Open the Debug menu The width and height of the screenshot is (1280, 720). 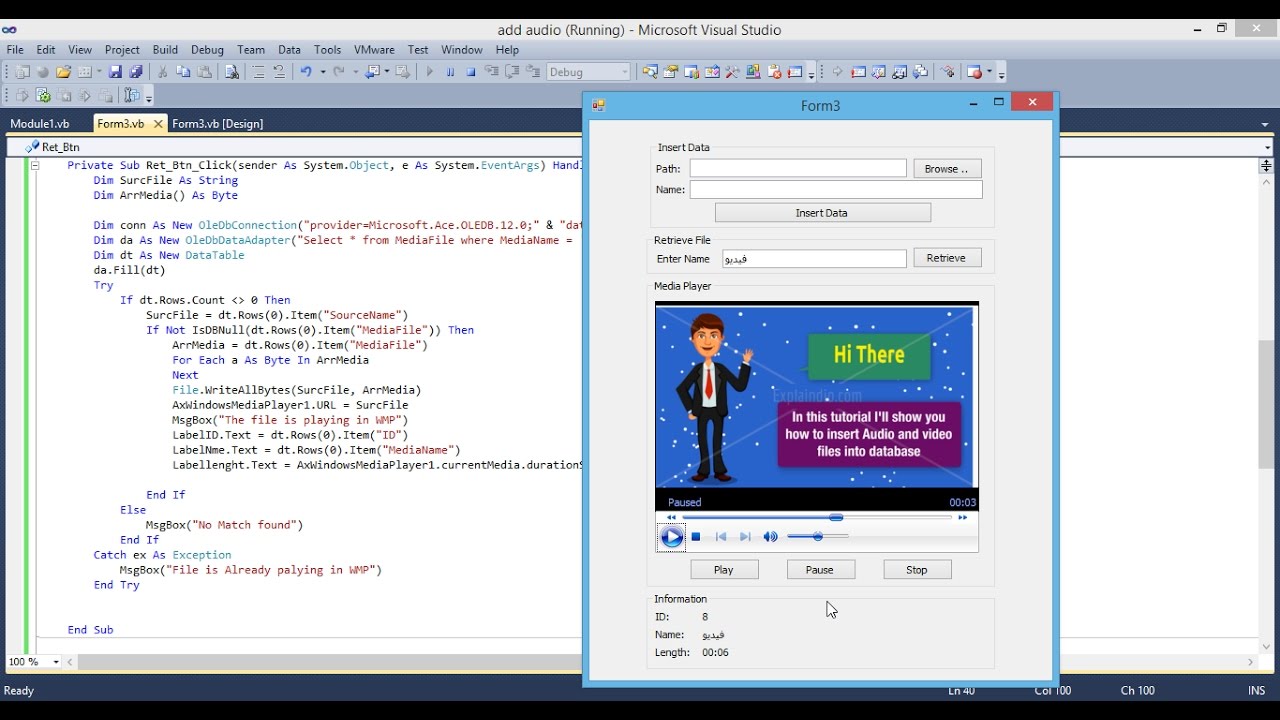pos(207,50)
